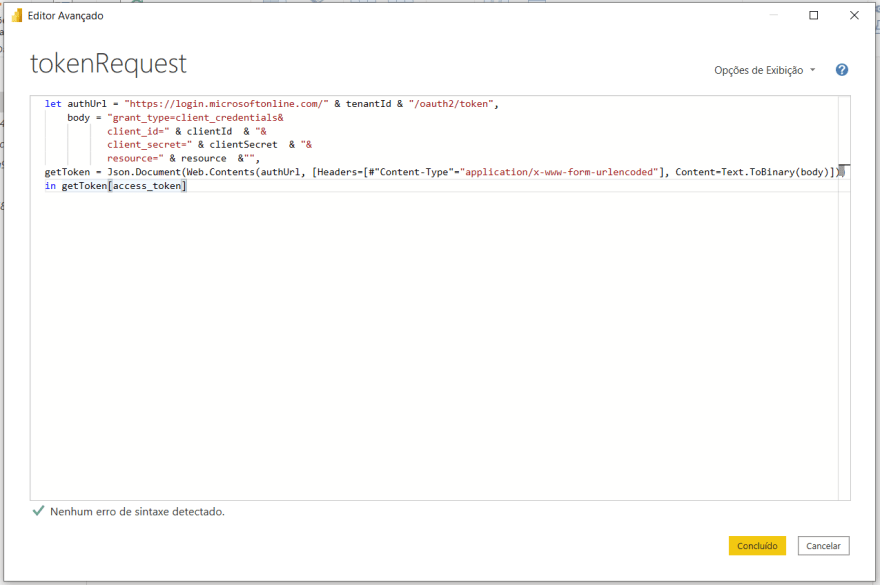
Task: Place cursor on the body variable
Action: 78,118
